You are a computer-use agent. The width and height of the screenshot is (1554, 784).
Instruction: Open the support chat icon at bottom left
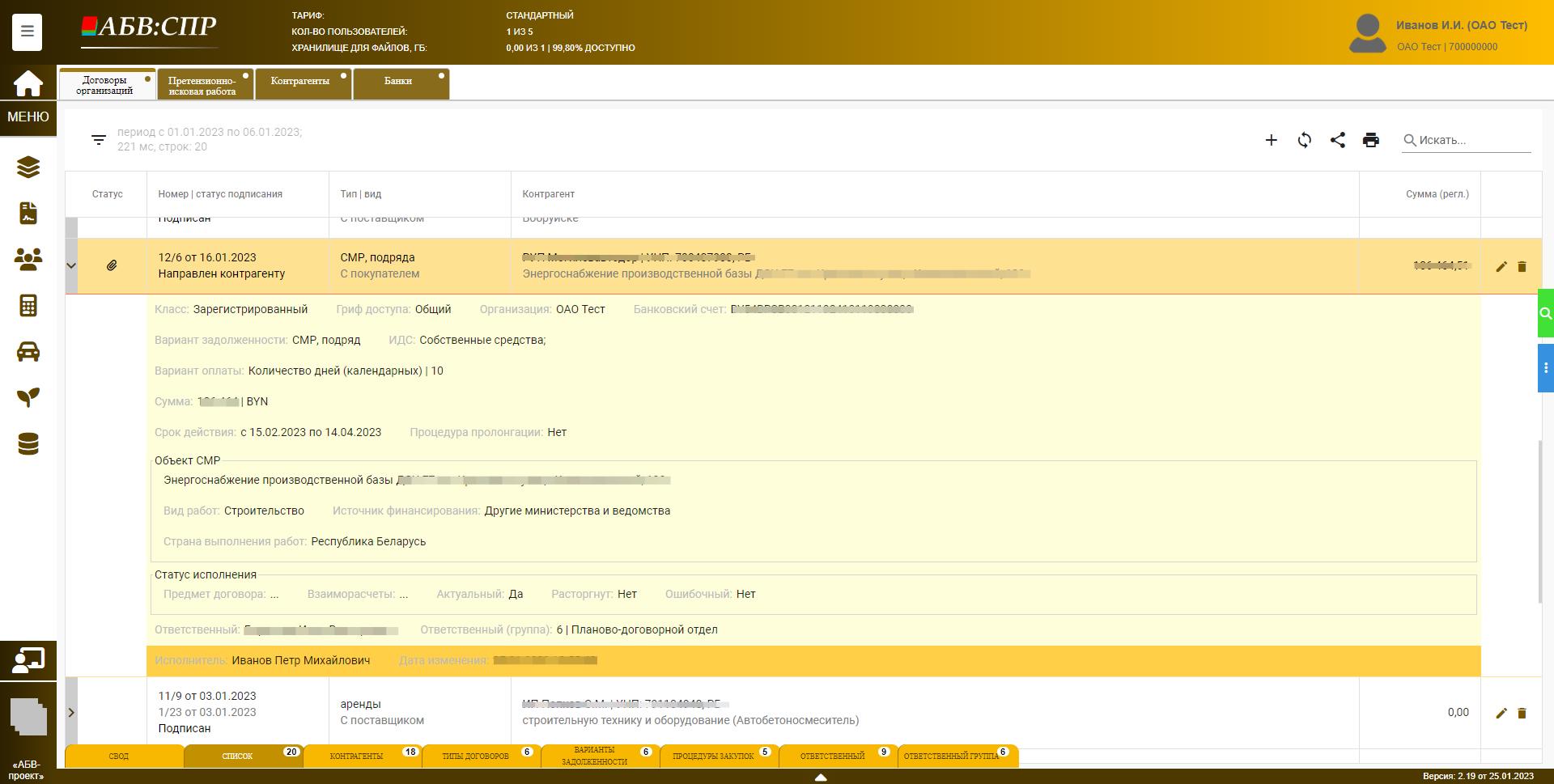(28, 659)
